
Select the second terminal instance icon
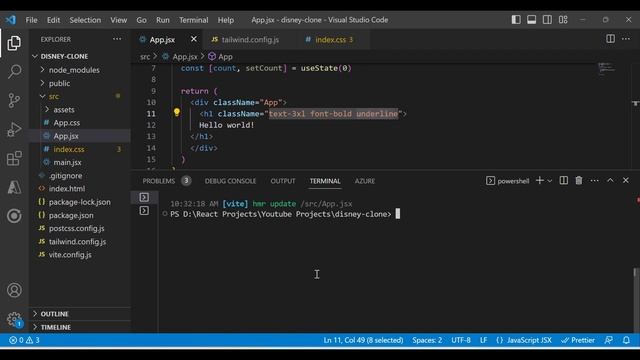click(x=144, y=211)
